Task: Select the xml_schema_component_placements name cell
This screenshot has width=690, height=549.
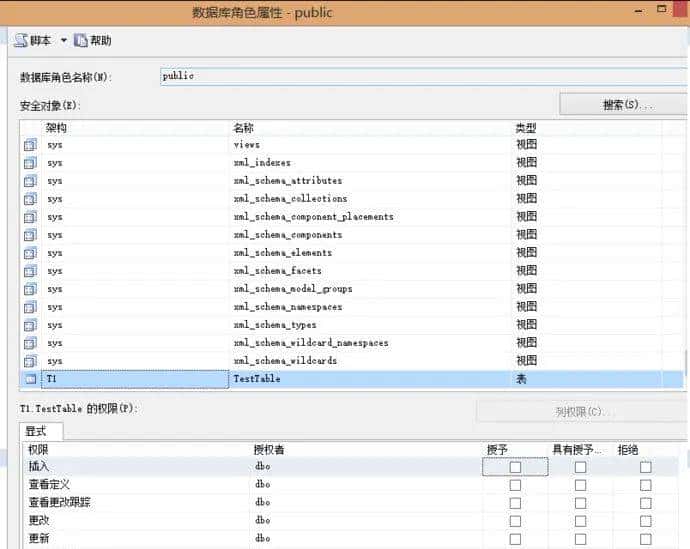Action: tap(313, 217)
